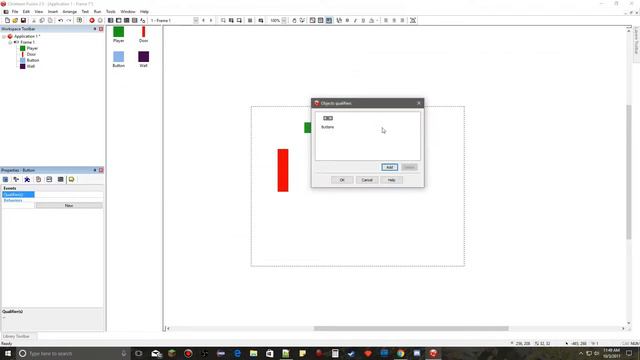Redo the last action in toolbar
Image resolution: width=640 pixels, height=360 pixels.
coord(69,20)
